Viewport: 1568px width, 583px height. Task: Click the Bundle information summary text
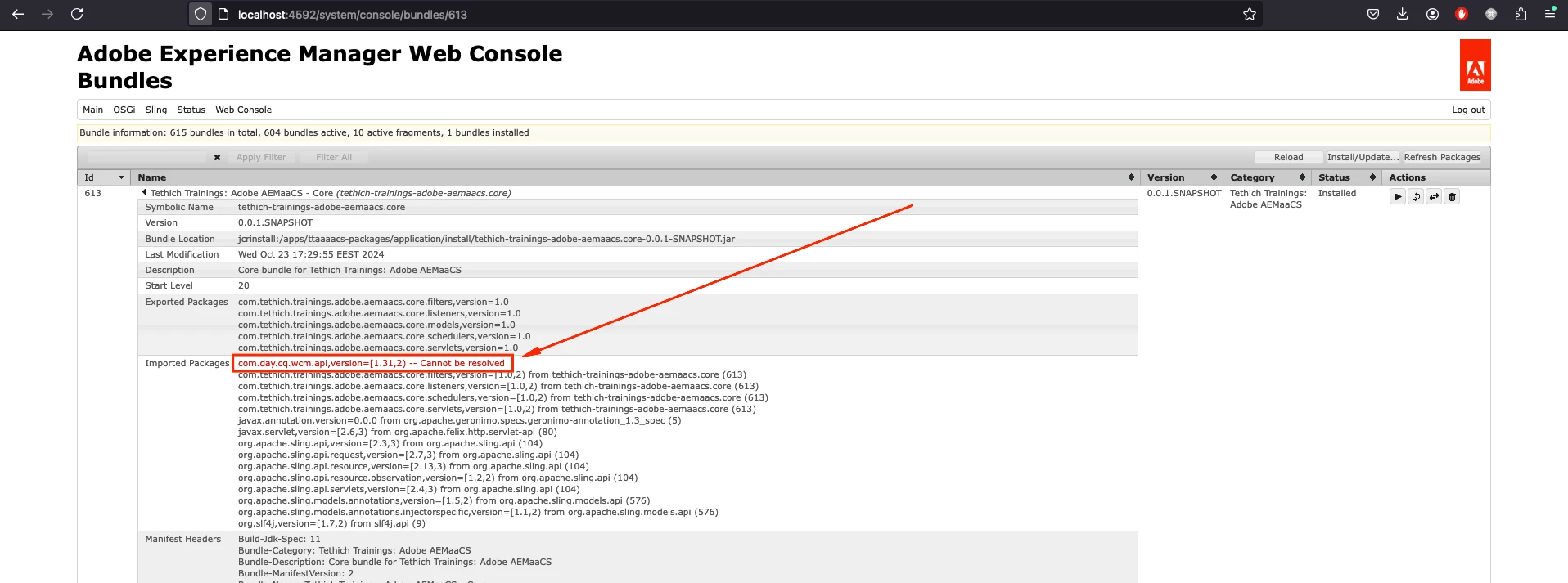304,132
